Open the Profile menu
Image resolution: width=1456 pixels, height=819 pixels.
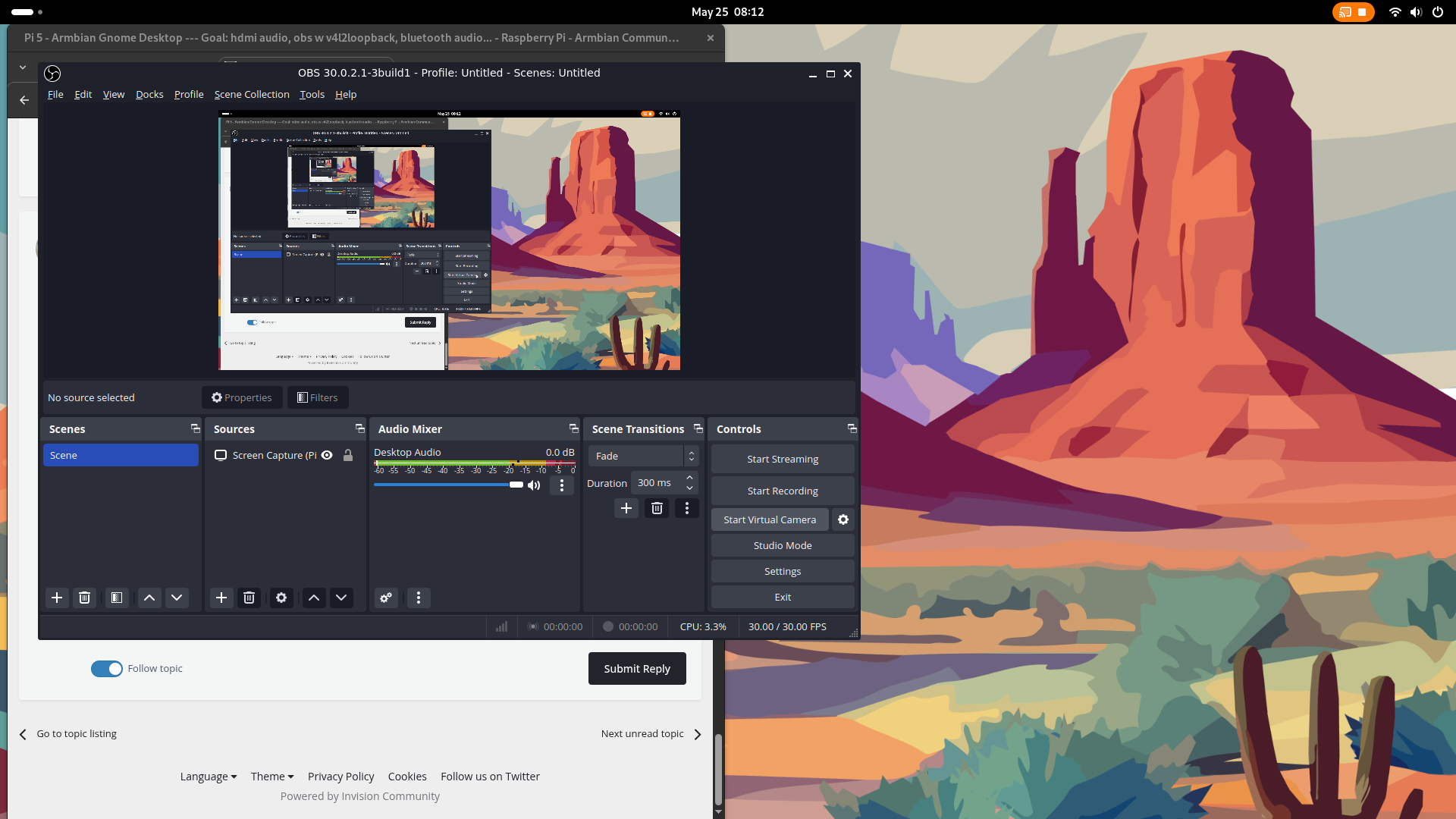pos(189,94)
